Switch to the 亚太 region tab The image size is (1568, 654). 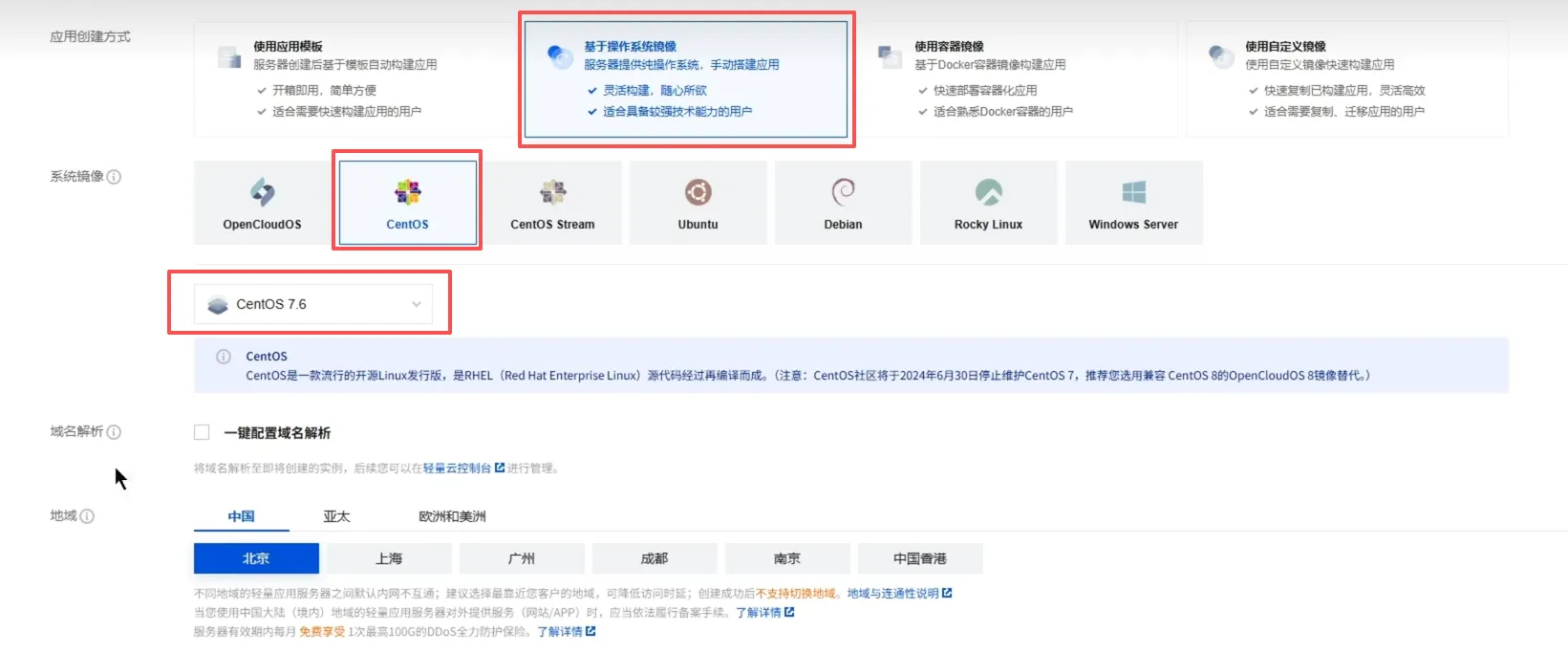click(x=336, y=516)
